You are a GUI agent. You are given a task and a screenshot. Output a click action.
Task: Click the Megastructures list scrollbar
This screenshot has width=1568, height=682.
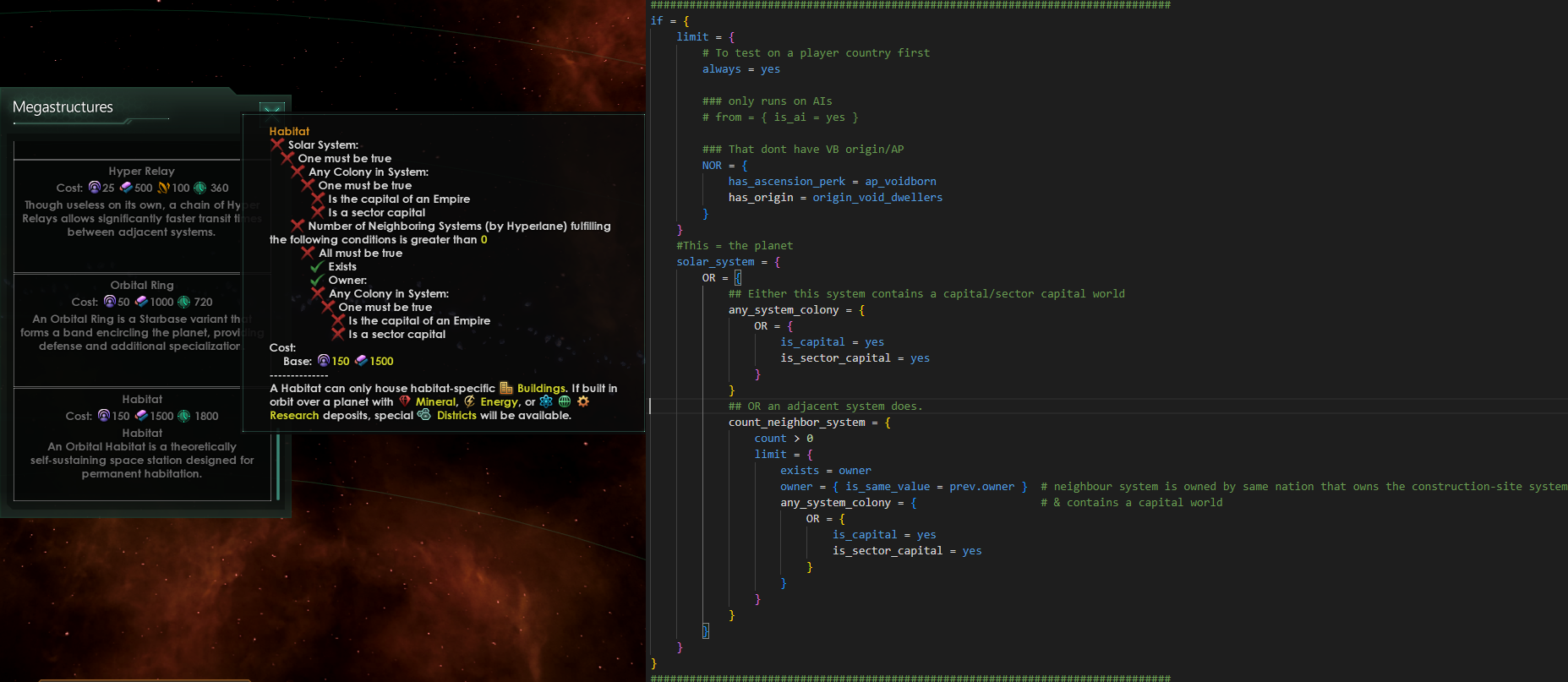[x=277, y=466]
